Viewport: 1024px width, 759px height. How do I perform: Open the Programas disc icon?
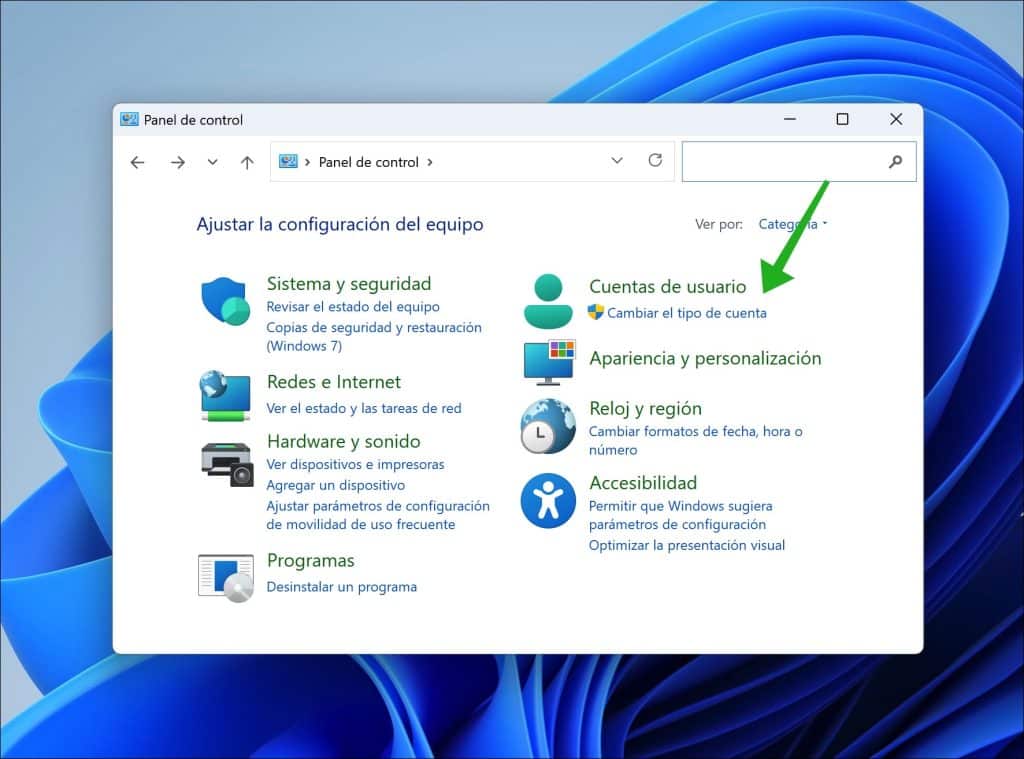(226, 578)
